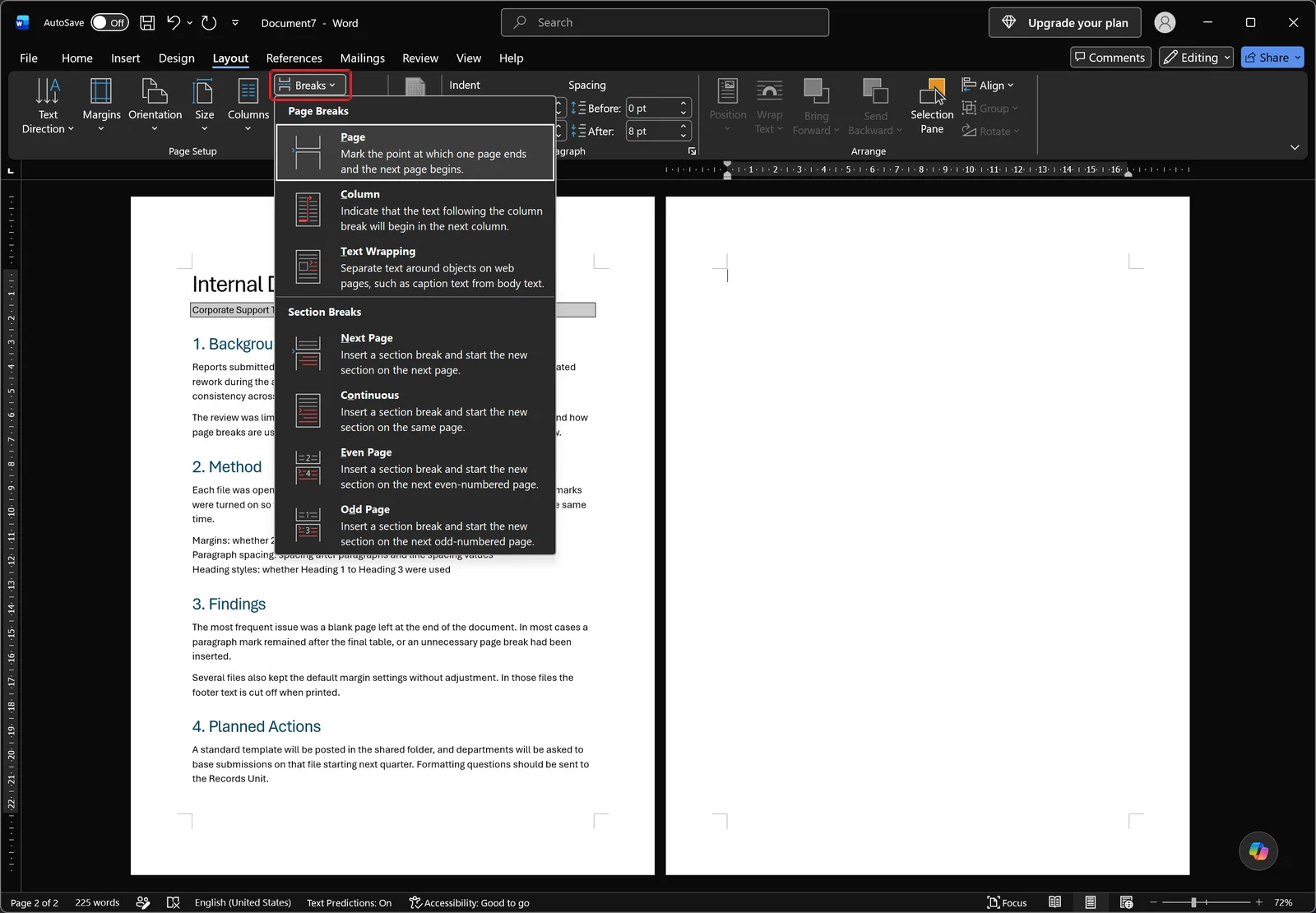Click the 72% zoom level

[1283, 902]
